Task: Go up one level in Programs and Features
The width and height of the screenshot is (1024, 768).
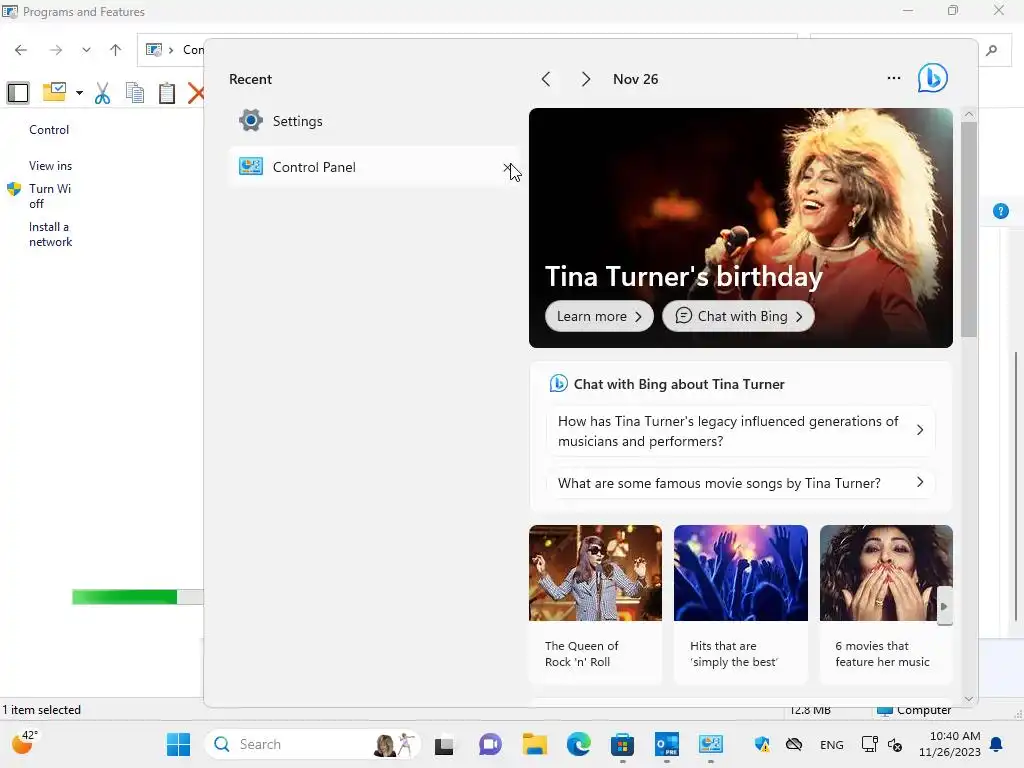Action: (x=116, y=50)
